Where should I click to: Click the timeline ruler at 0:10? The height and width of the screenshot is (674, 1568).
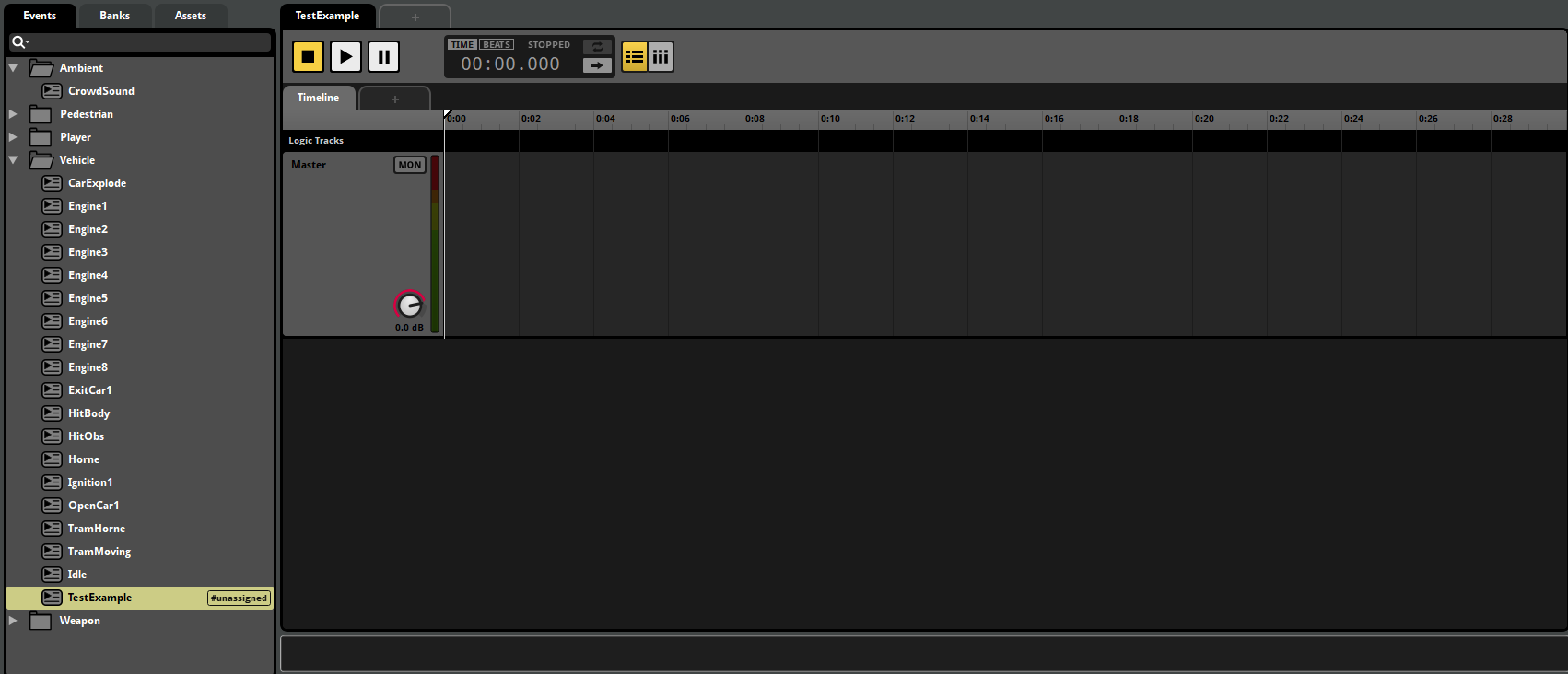[830, 119]
